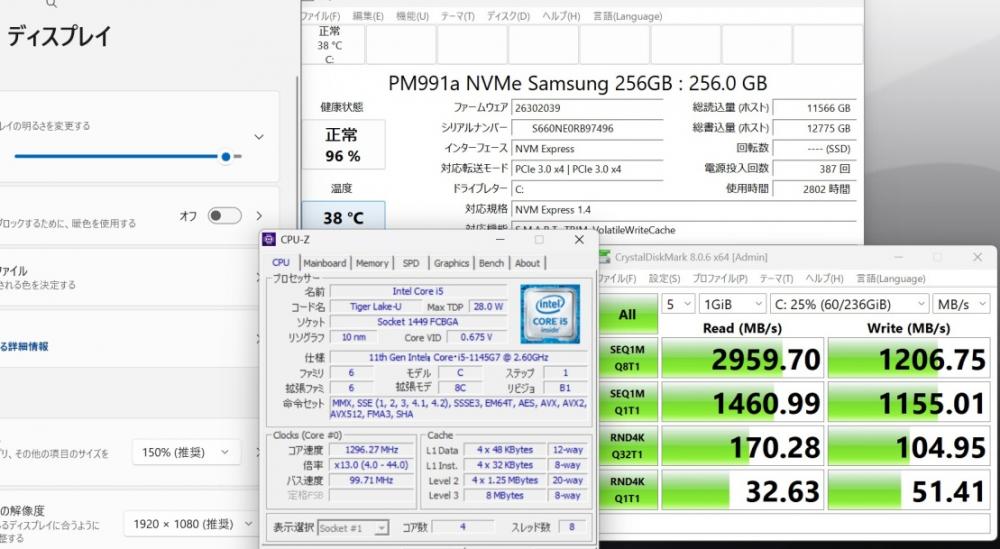Run the RND4K Q32T1 test button
This screenshot has height=549, width=1000.
point(628,446)
